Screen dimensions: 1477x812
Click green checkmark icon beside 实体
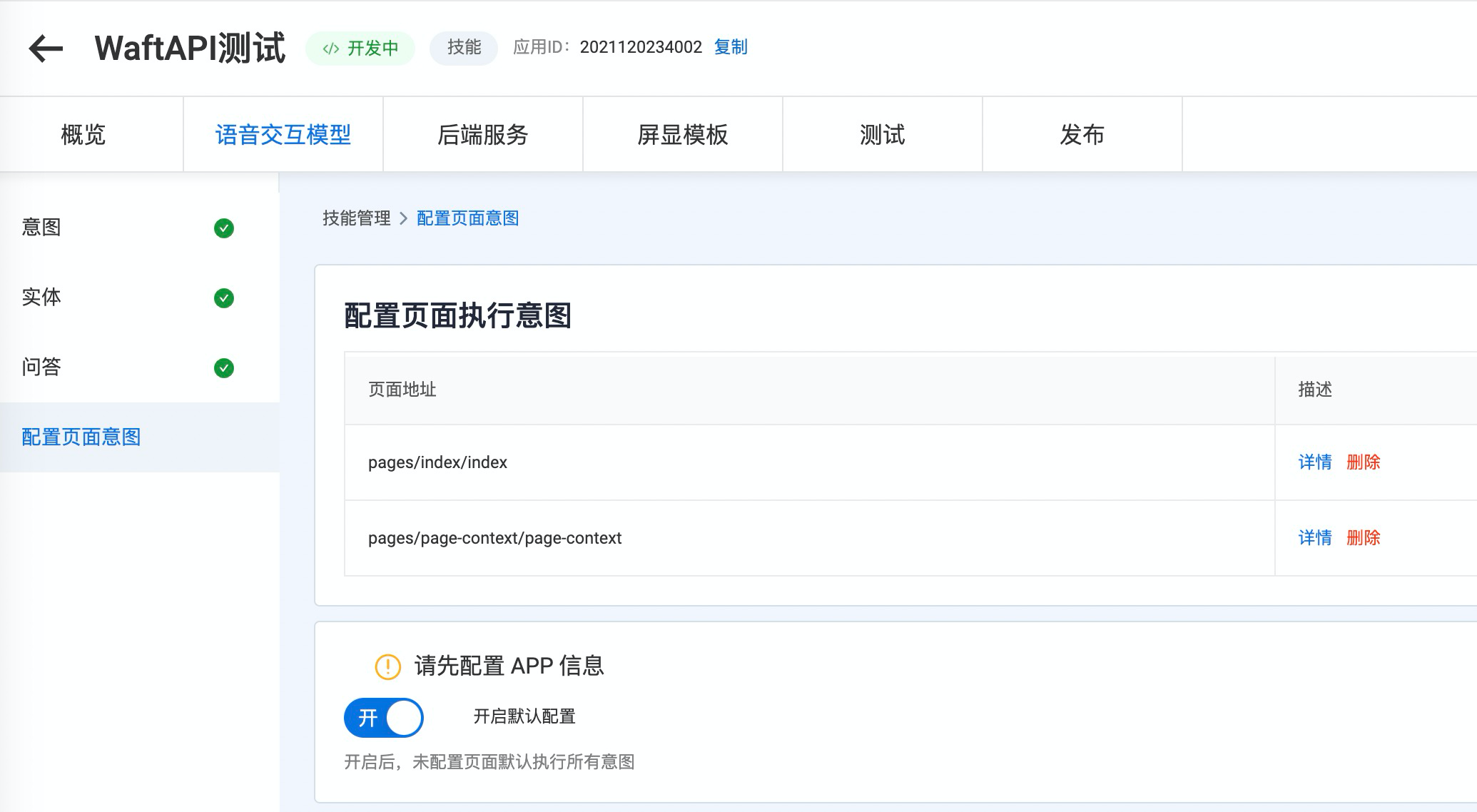(x=224, y=298)
